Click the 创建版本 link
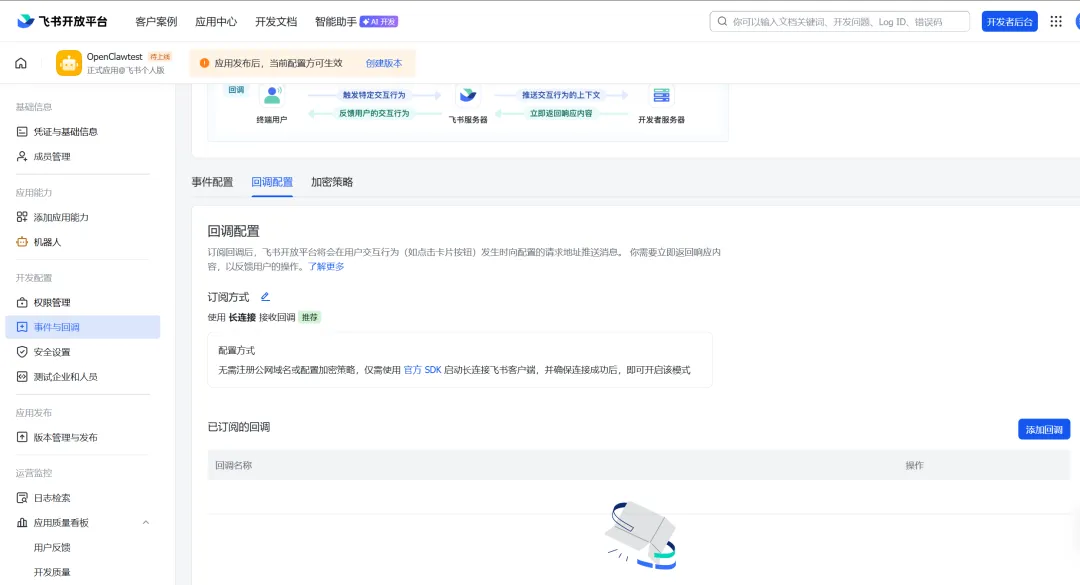 tap(384, 63)
